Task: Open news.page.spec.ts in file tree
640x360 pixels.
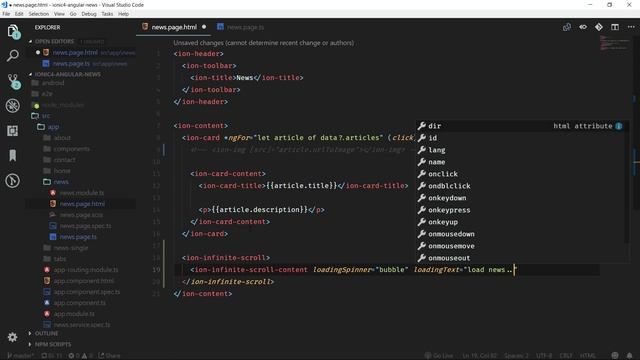Action: [85, 226]
